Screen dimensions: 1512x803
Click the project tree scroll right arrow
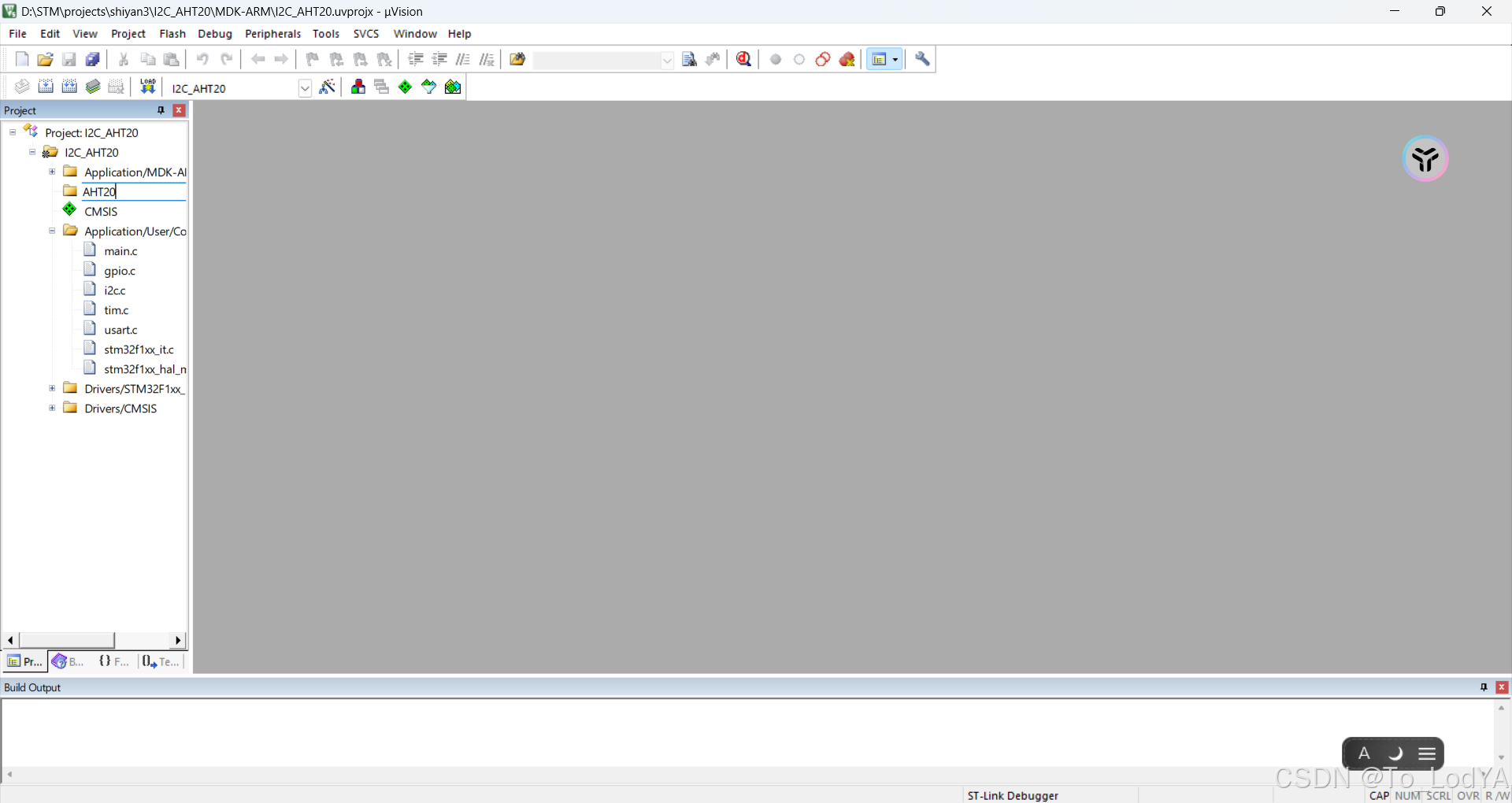click(x=178, y=640)
